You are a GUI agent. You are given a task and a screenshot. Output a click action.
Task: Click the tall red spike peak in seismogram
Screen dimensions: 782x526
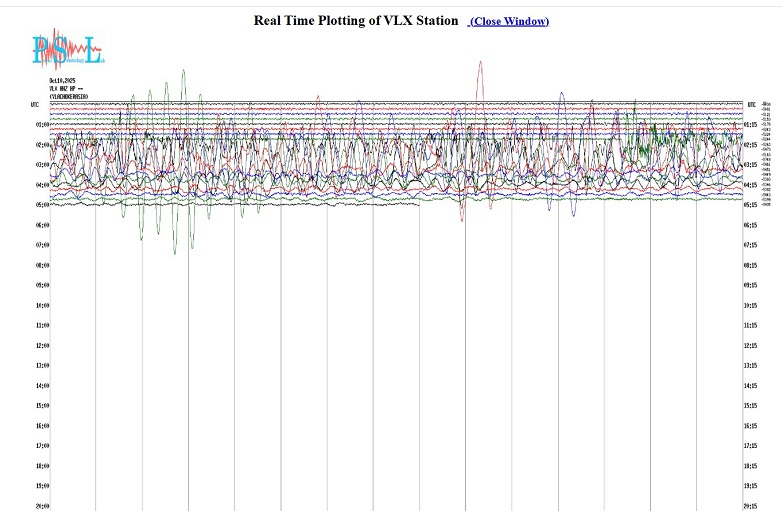pos(481,64)
